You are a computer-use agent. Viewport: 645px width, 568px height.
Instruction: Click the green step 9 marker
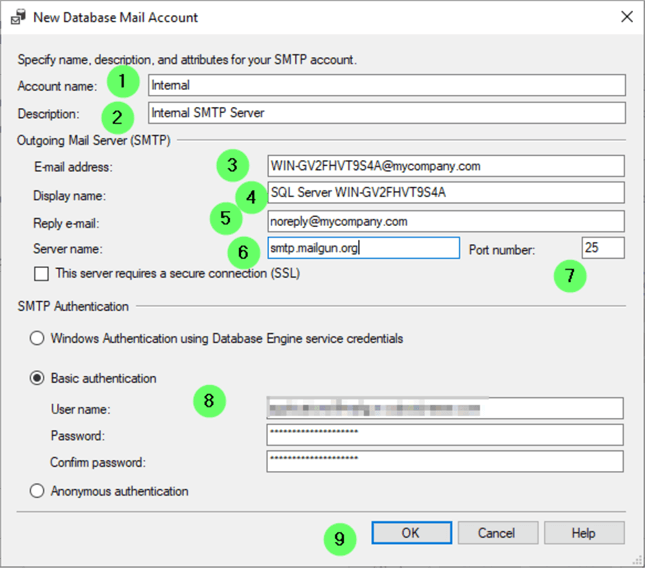pyautogui.click(x=340, y=539)
